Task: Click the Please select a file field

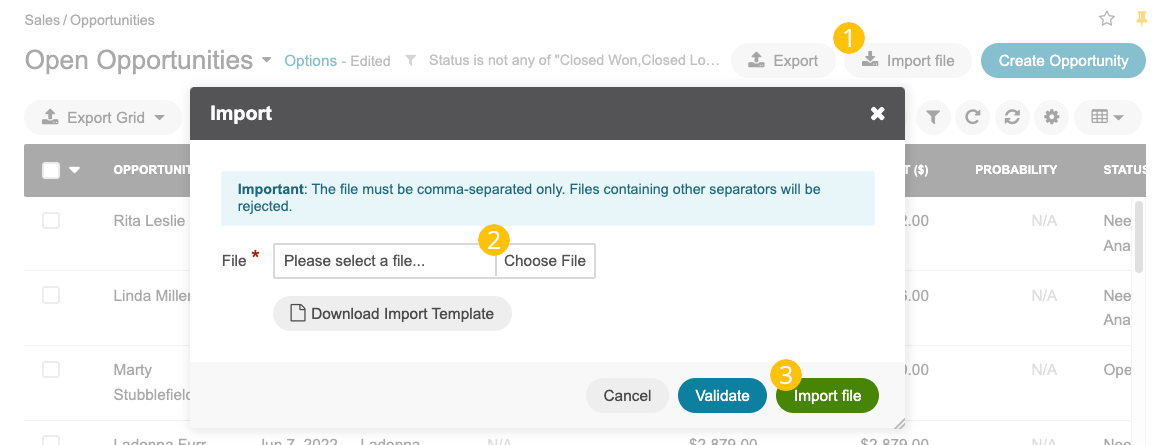Action: click(385, 261)
